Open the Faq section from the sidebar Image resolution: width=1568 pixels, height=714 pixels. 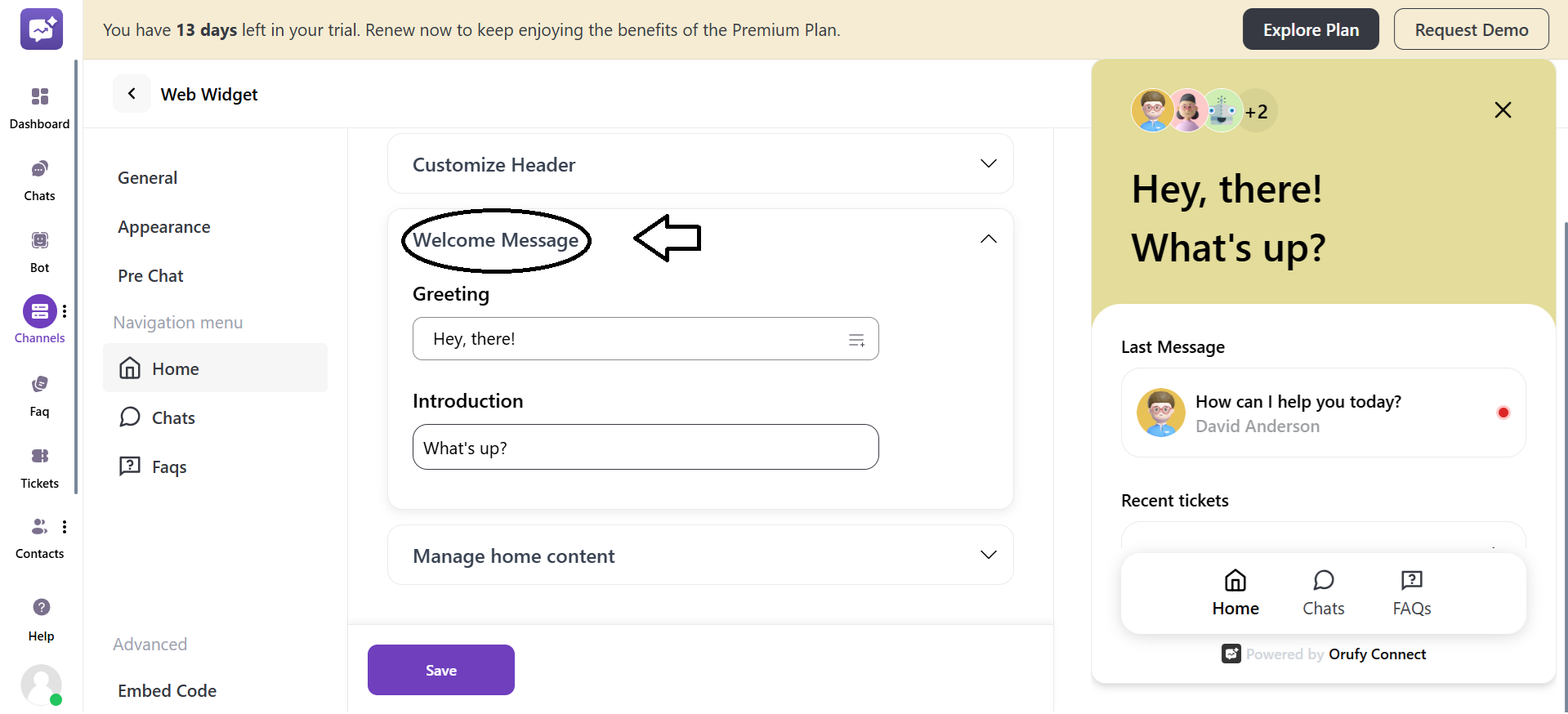(39, 391)
